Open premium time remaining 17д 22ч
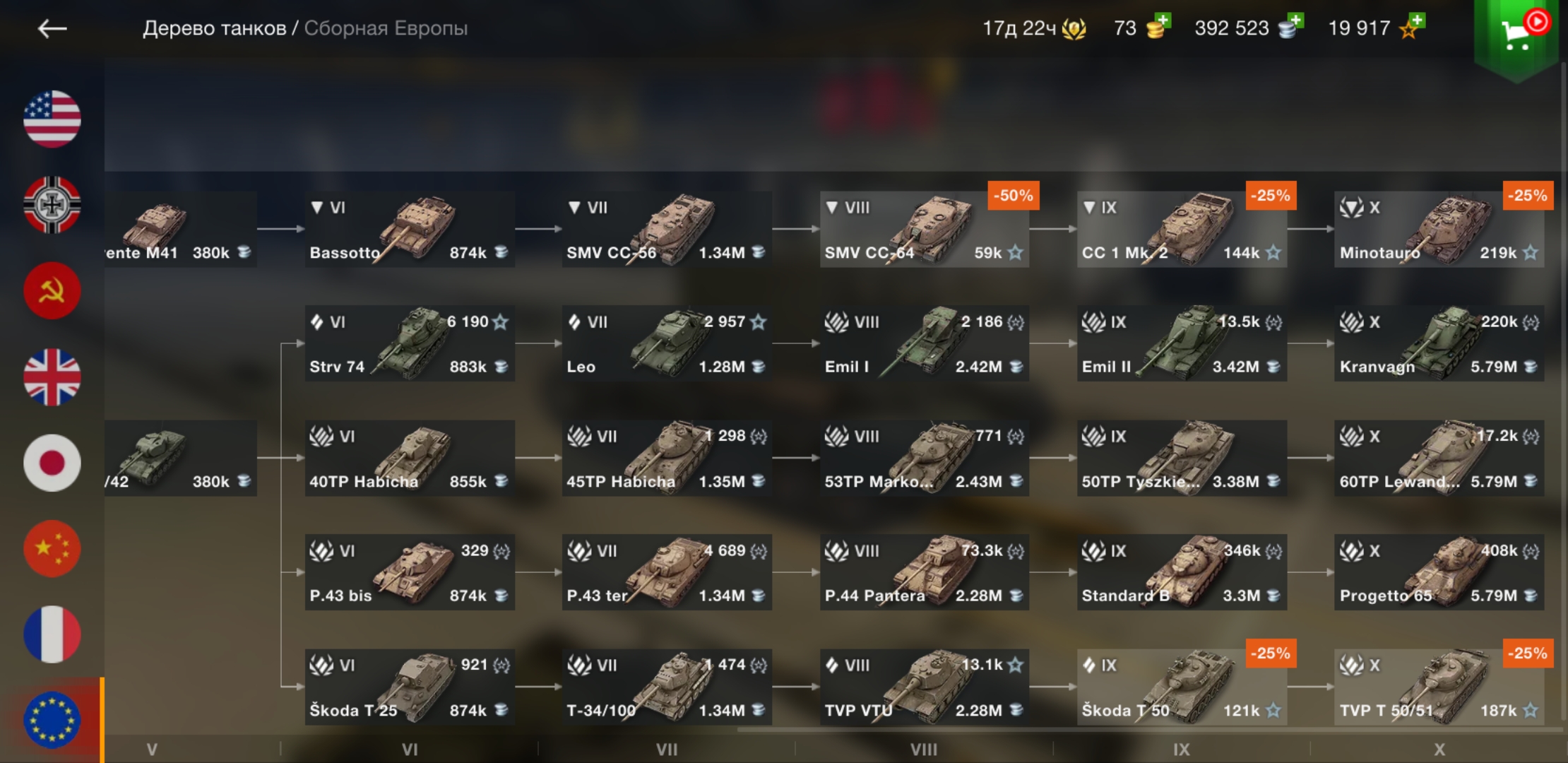 [1034, 28]
